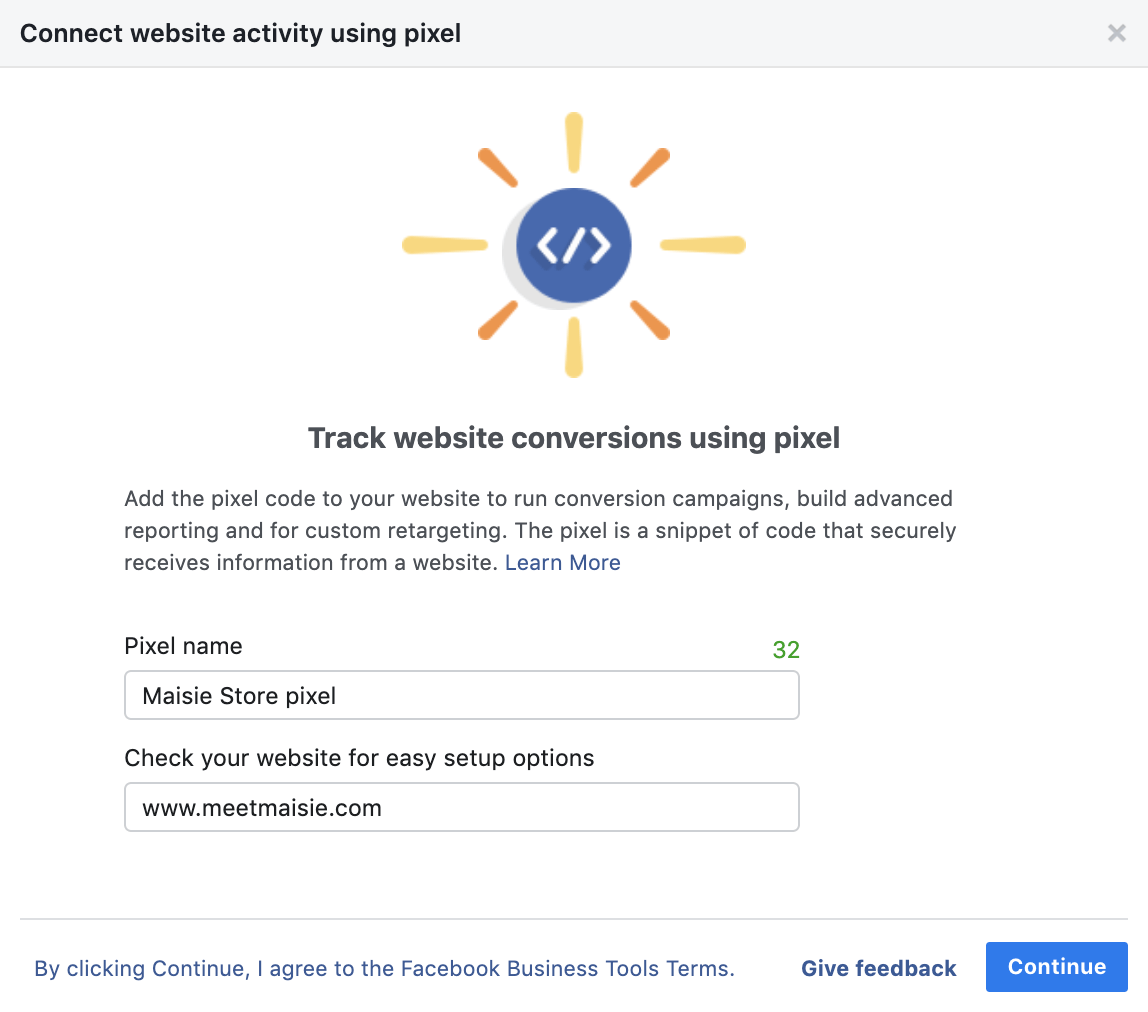Focus the Pixel name text field

tap(461, 695)
